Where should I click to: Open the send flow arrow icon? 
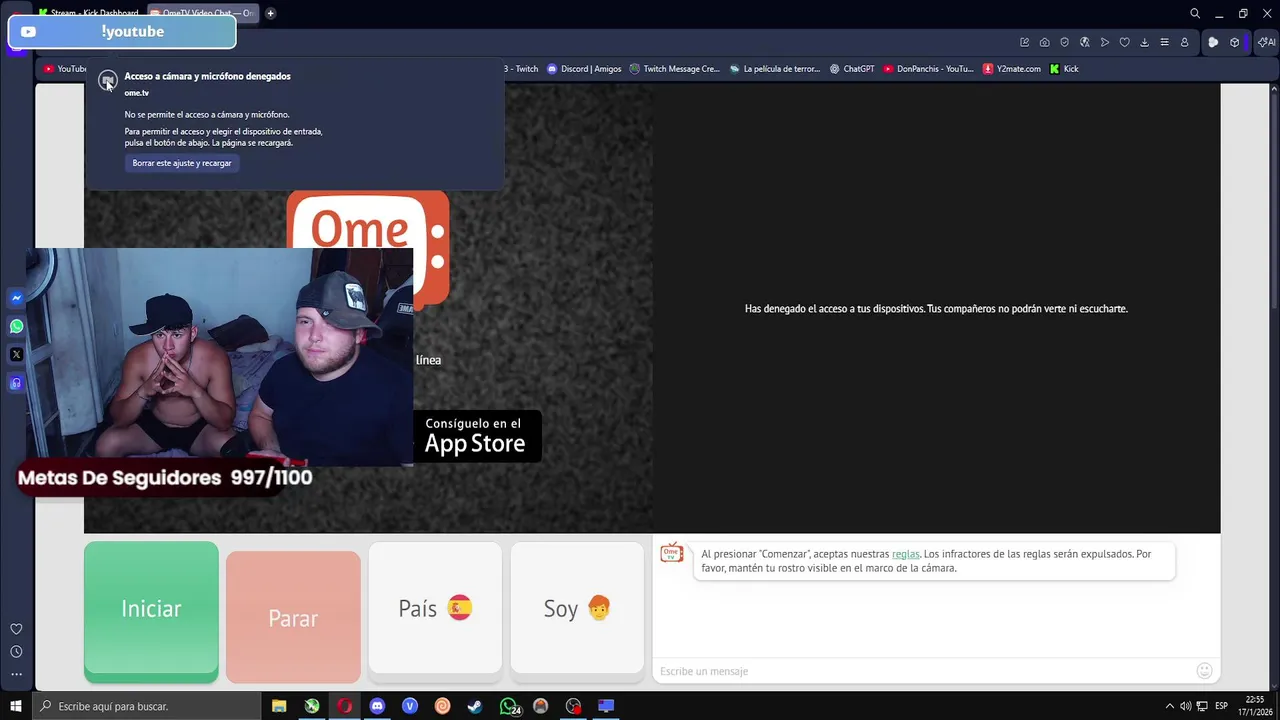point(1104,42)
